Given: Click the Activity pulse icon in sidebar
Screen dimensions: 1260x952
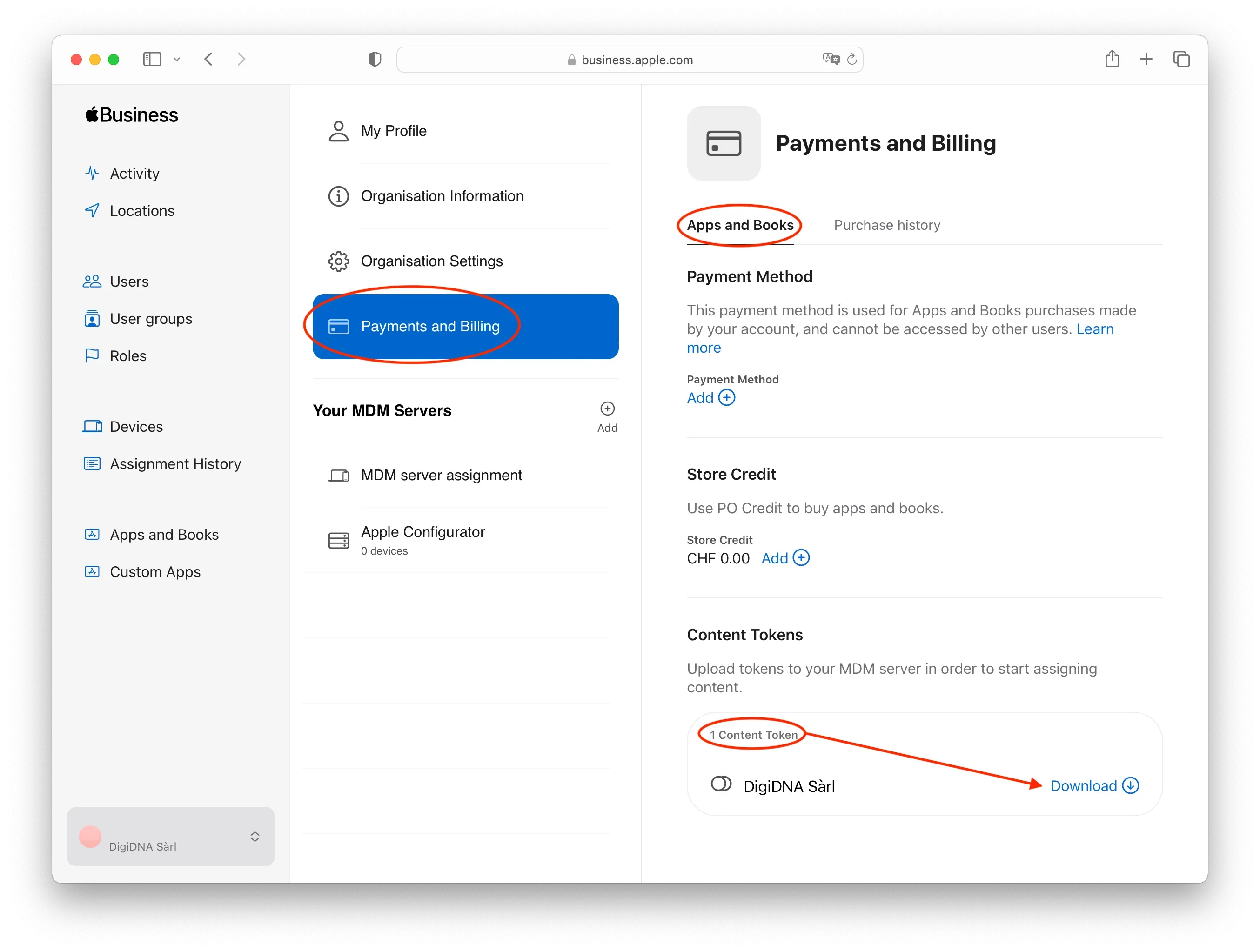Looking at the screenshot, I should point(92,173).
